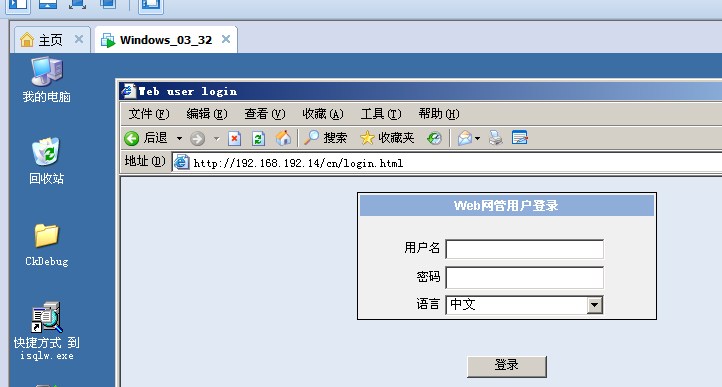722x387 pixels.
Task: Open the Back history dropdown arrow
Action: click(180, 138)
